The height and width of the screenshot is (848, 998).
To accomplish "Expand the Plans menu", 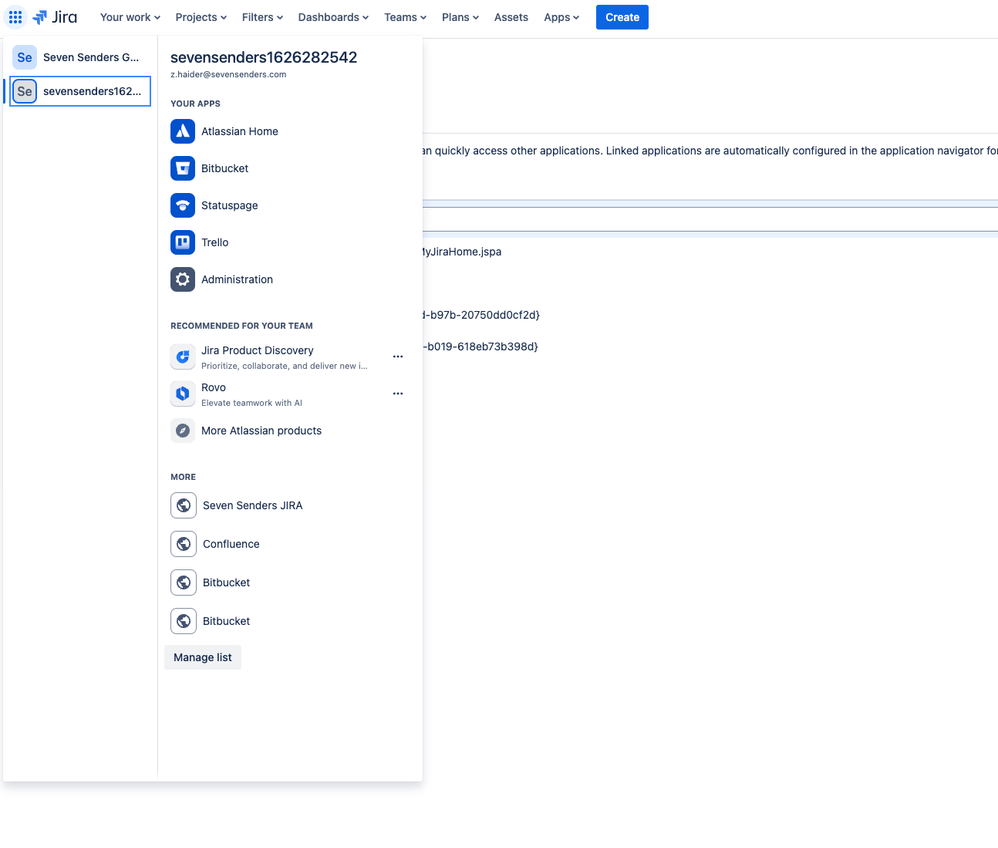I will [460, 17].
